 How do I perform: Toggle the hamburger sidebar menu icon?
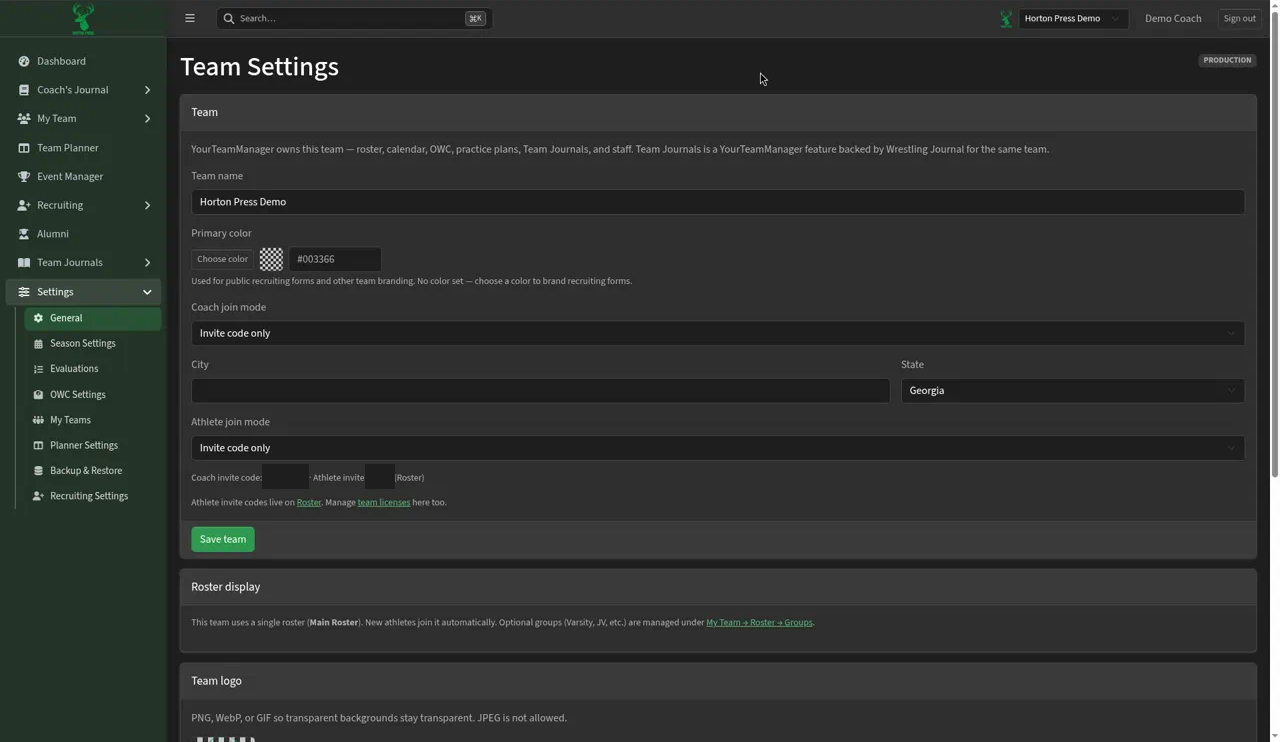pyautogui.click(x=190, y=18)
